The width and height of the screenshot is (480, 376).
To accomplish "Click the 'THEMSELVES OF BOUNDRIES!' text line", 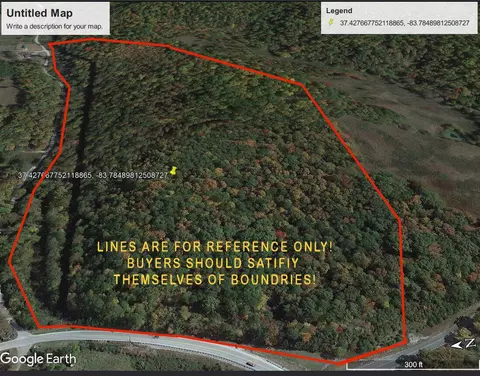I will (x=214, y=279).
